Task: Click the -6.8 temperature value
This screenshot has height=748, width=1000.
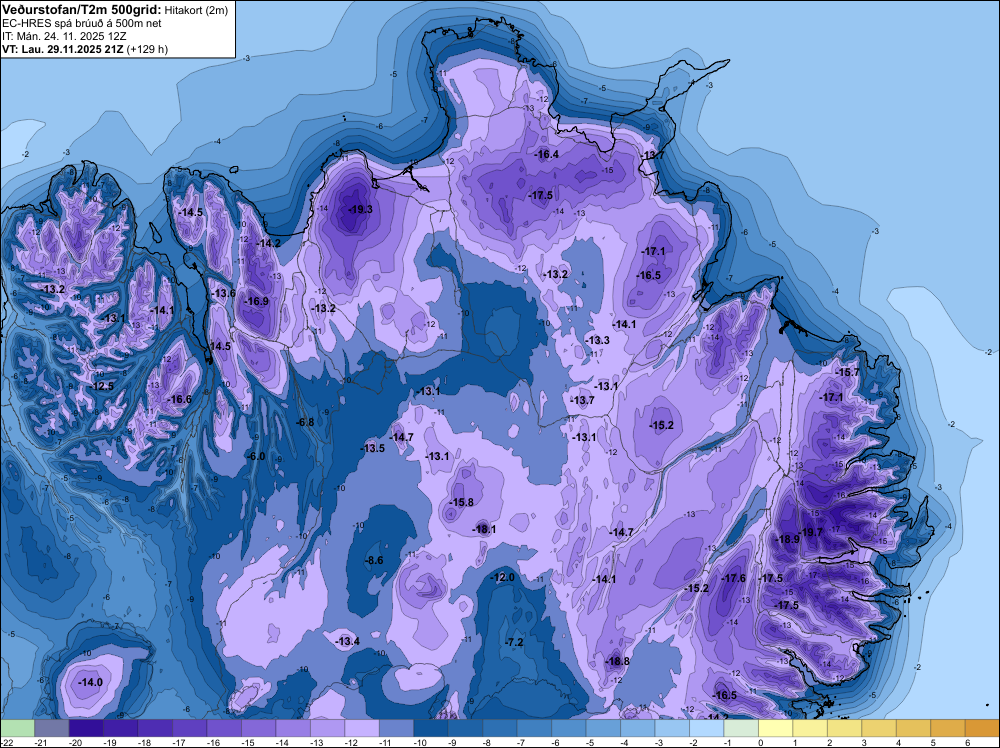Action: click(x=305, y=422)
